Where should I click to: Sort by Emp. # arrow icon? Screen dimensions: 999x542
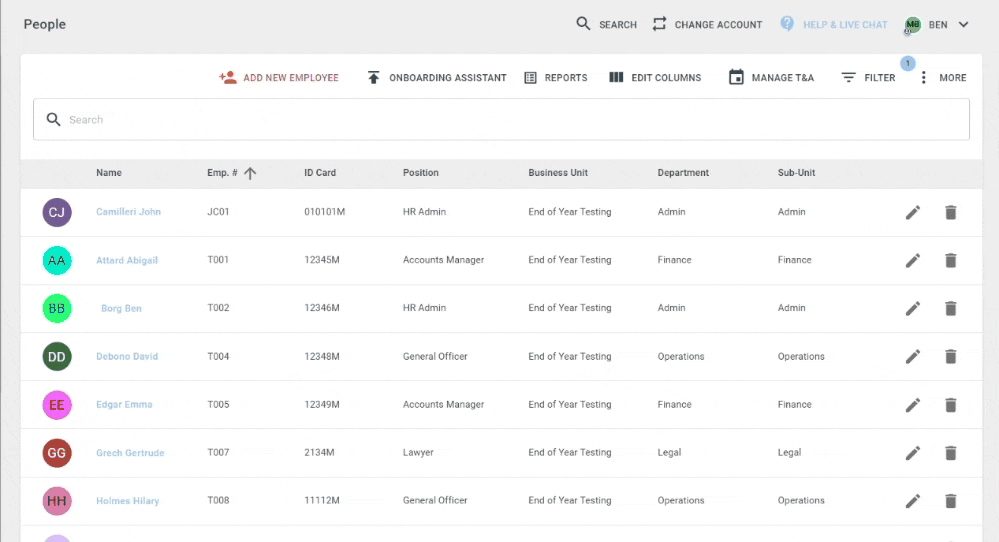click(250, 173)
